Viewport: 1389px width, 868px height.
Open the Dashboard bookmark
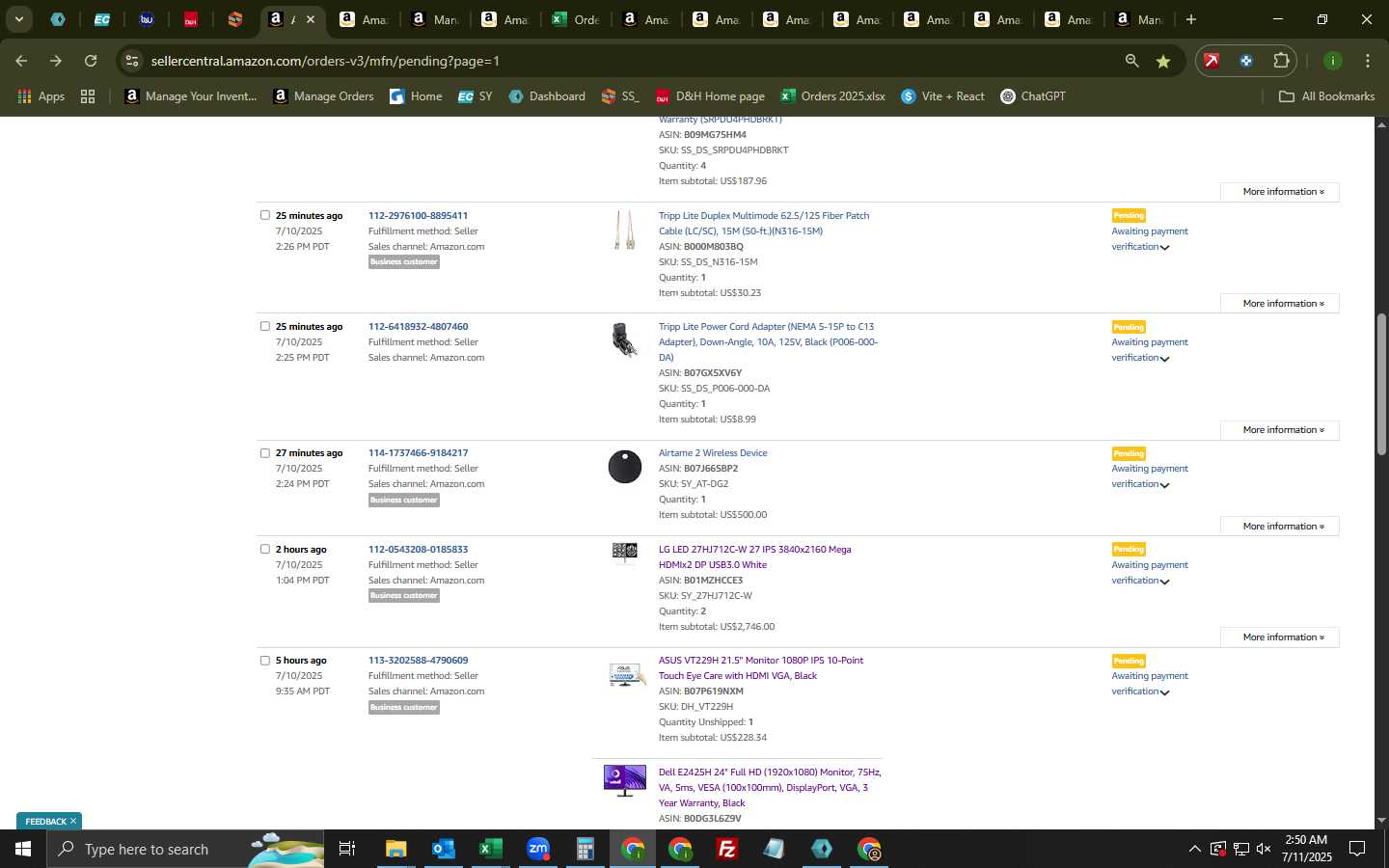547,96
